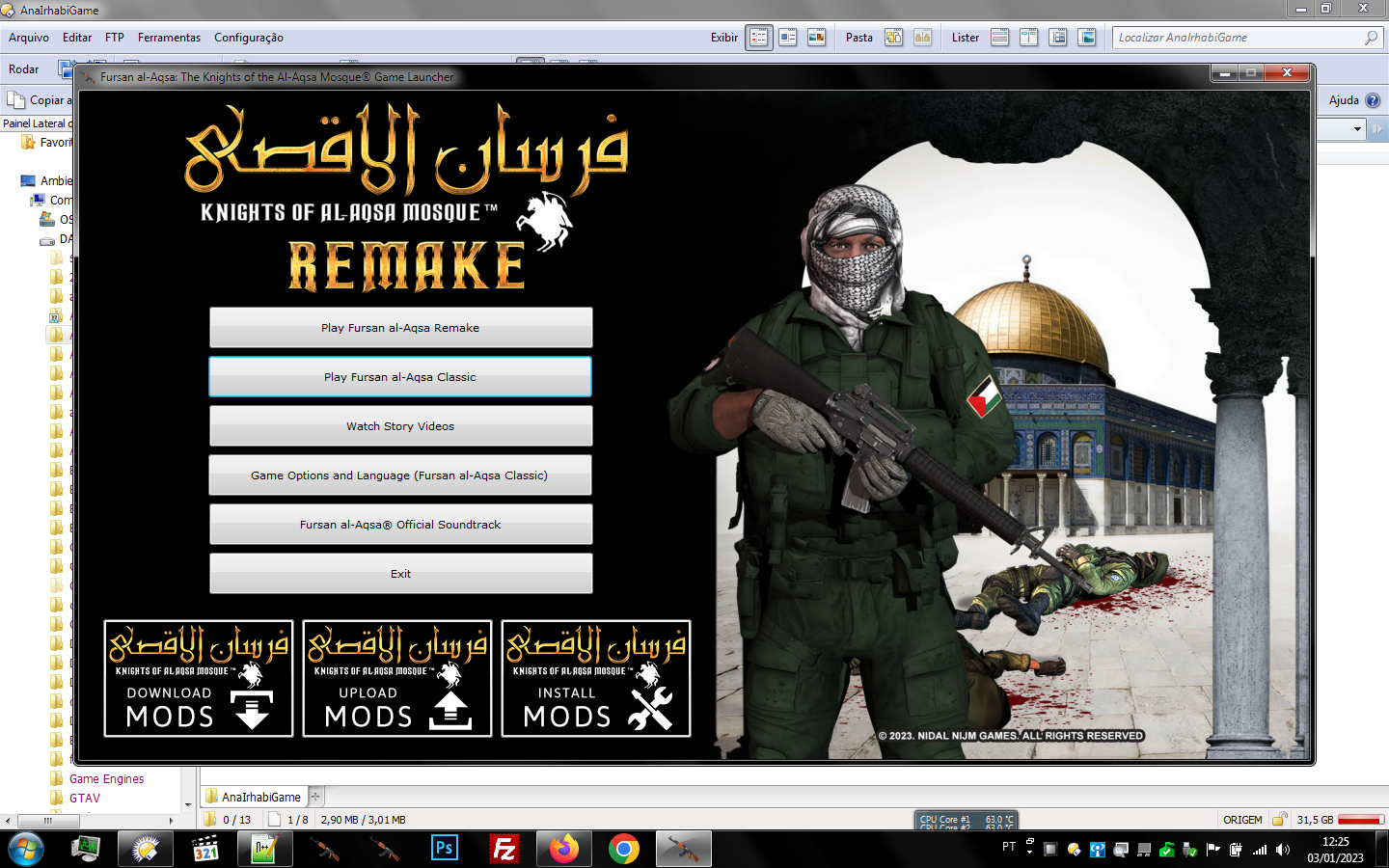Image resolution: width=1389 pixels, height=868 pixels.
Task: Open Watch Story Videos
Action: pos(400,426)
